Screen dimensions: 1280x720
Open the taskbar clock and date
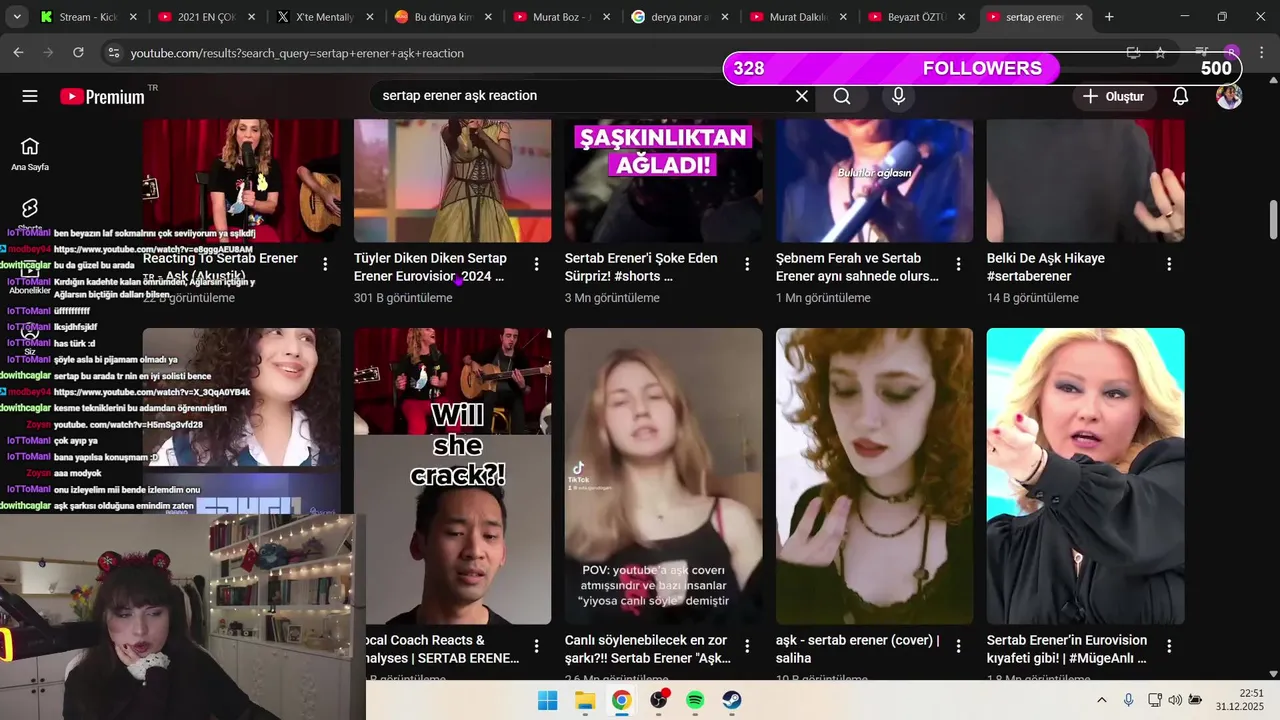[x=1239, y=700]
